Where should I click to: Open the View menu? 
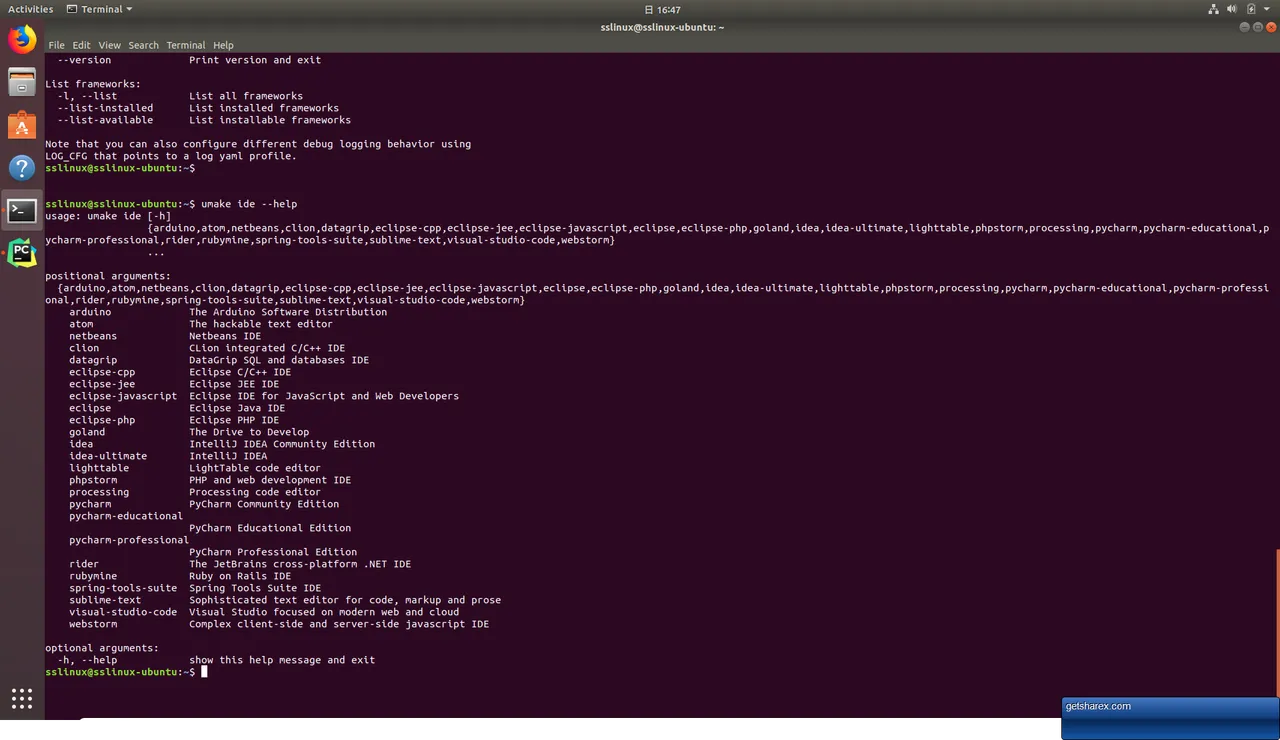click(109, 45)
